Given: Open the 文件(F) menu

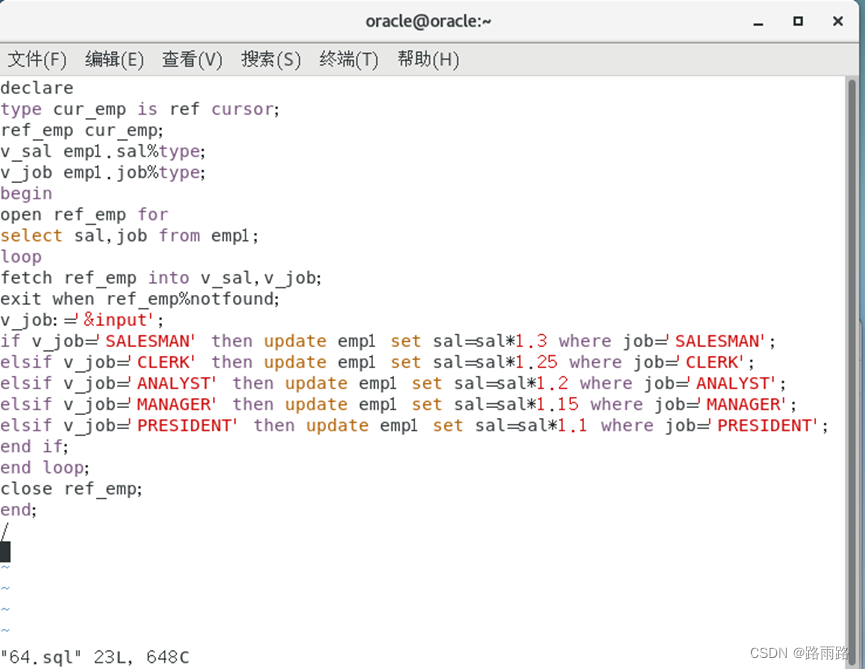Looking at the screenshot, I should [x=37, y=60].
